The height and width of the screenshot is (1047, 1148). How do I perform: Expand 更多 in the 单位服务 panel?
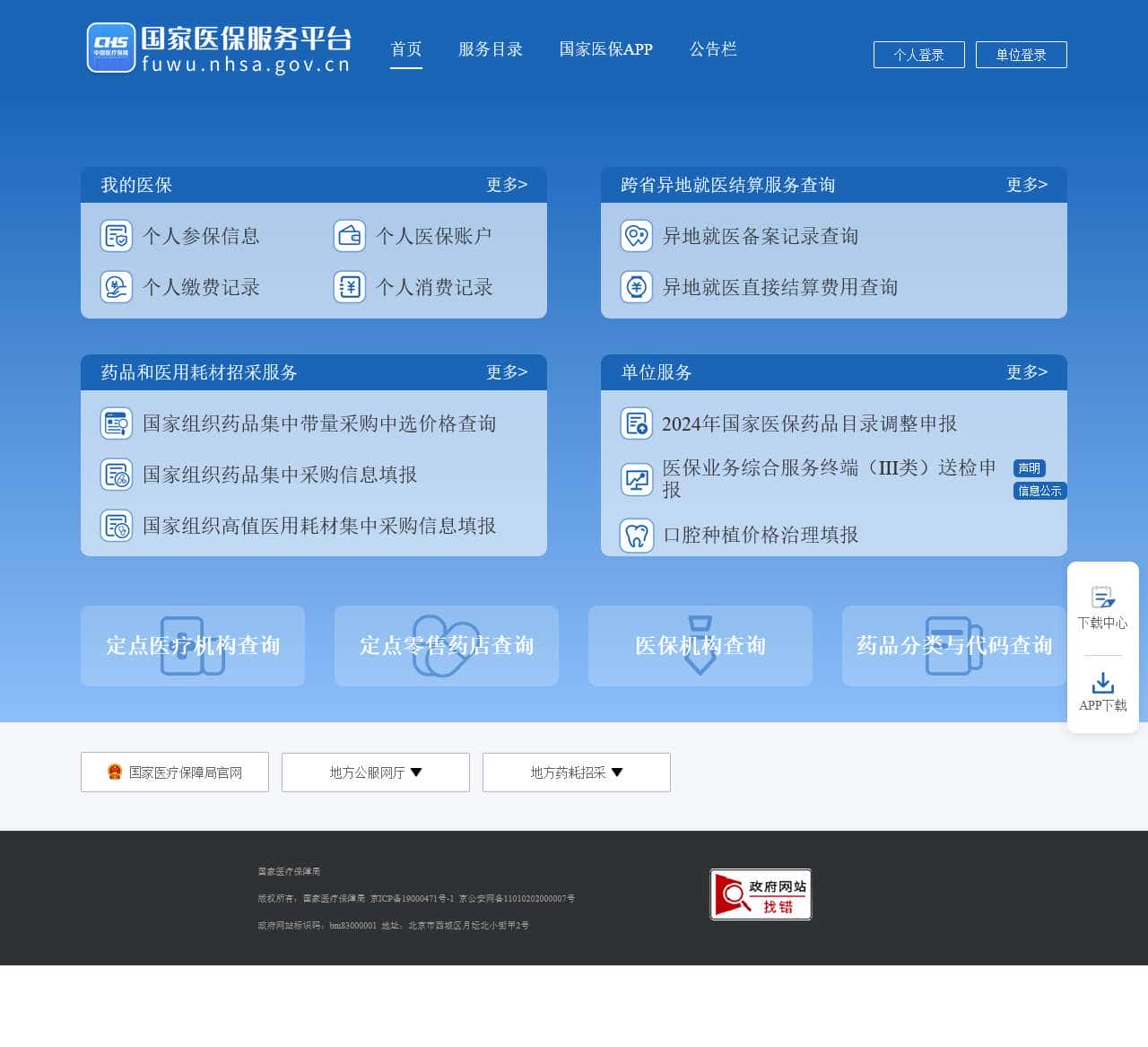1026,372
